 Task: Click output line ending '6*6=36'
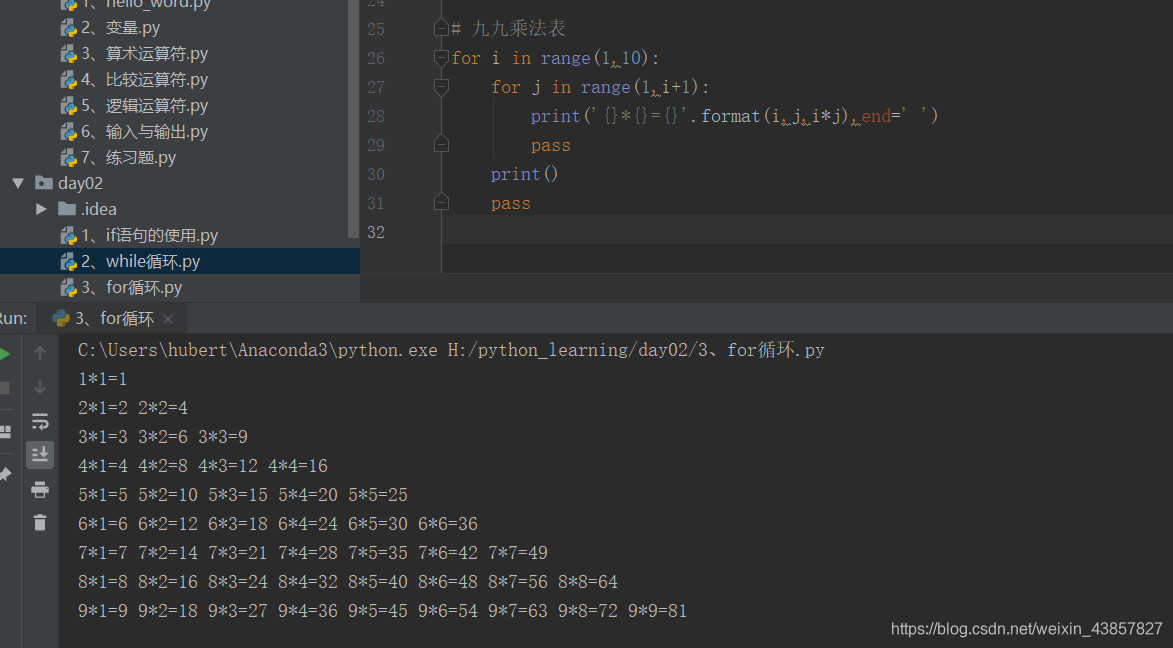click(278, 525)
